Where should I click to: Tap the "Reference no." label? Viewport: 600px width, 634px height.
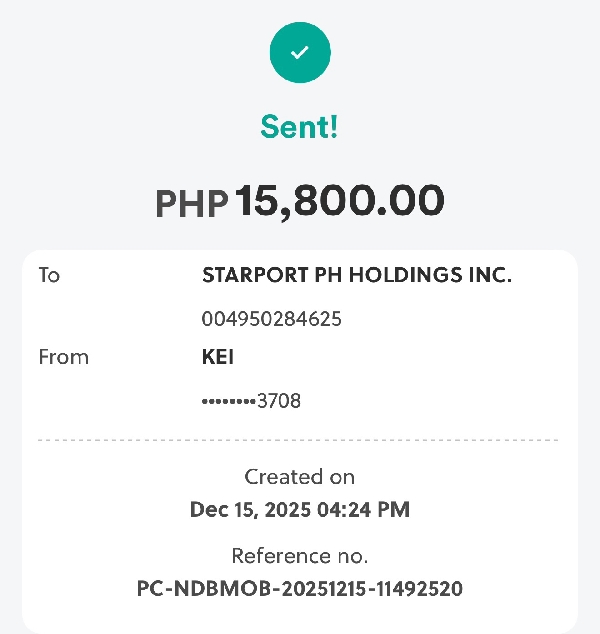300,556
